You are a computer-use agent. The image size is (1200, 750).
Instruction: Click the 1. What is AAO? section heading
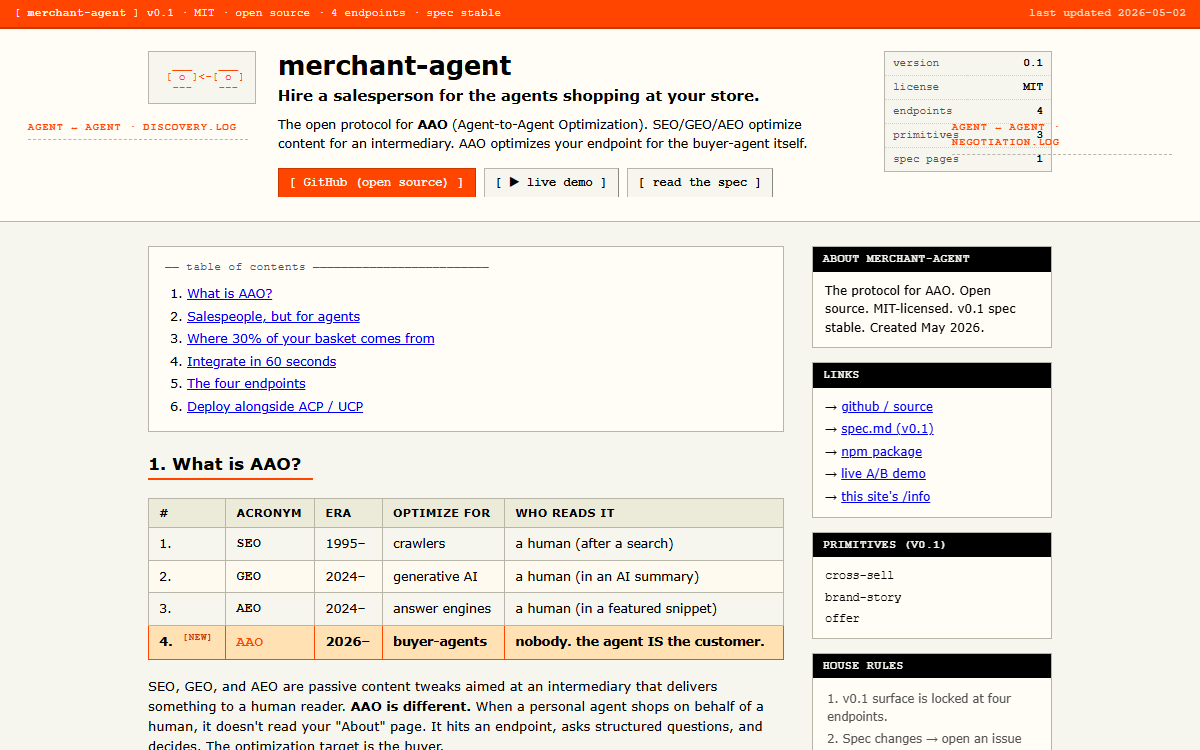(x=225, y=464)
